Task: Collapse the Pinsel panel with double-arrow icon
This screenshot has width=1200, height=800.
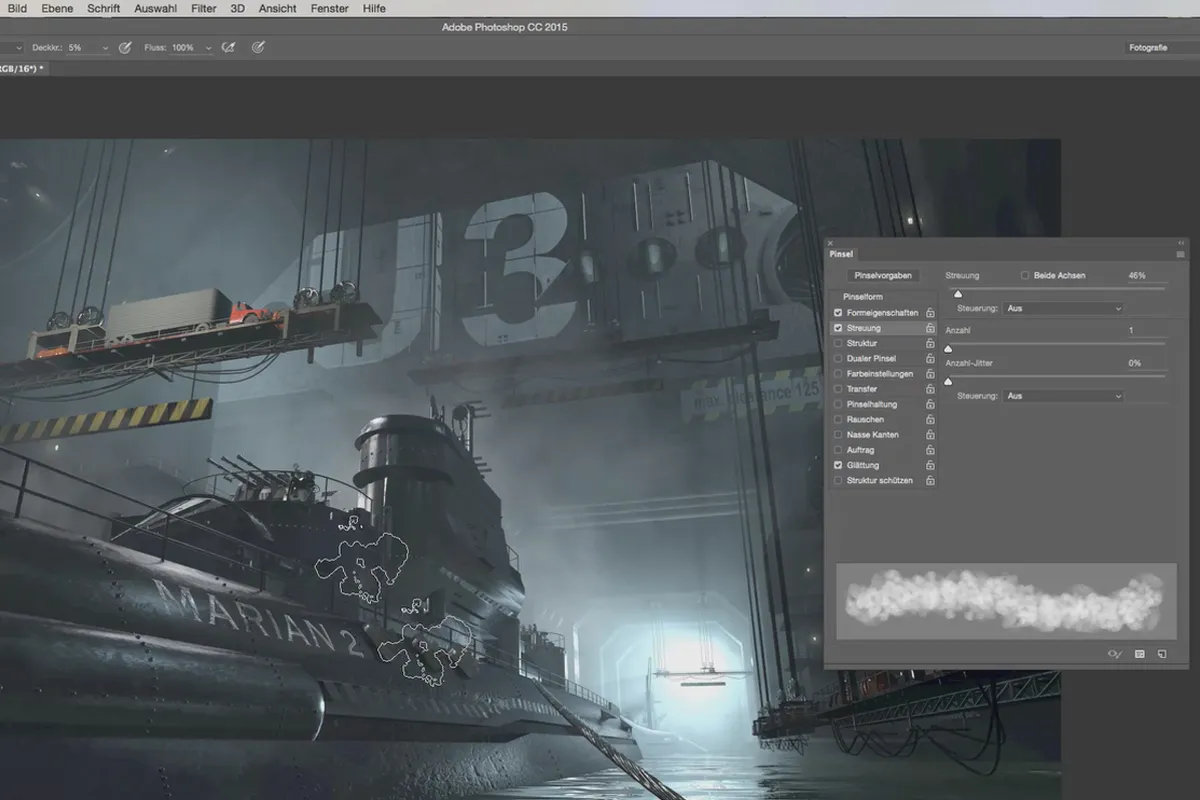Action: (1181, 243)
